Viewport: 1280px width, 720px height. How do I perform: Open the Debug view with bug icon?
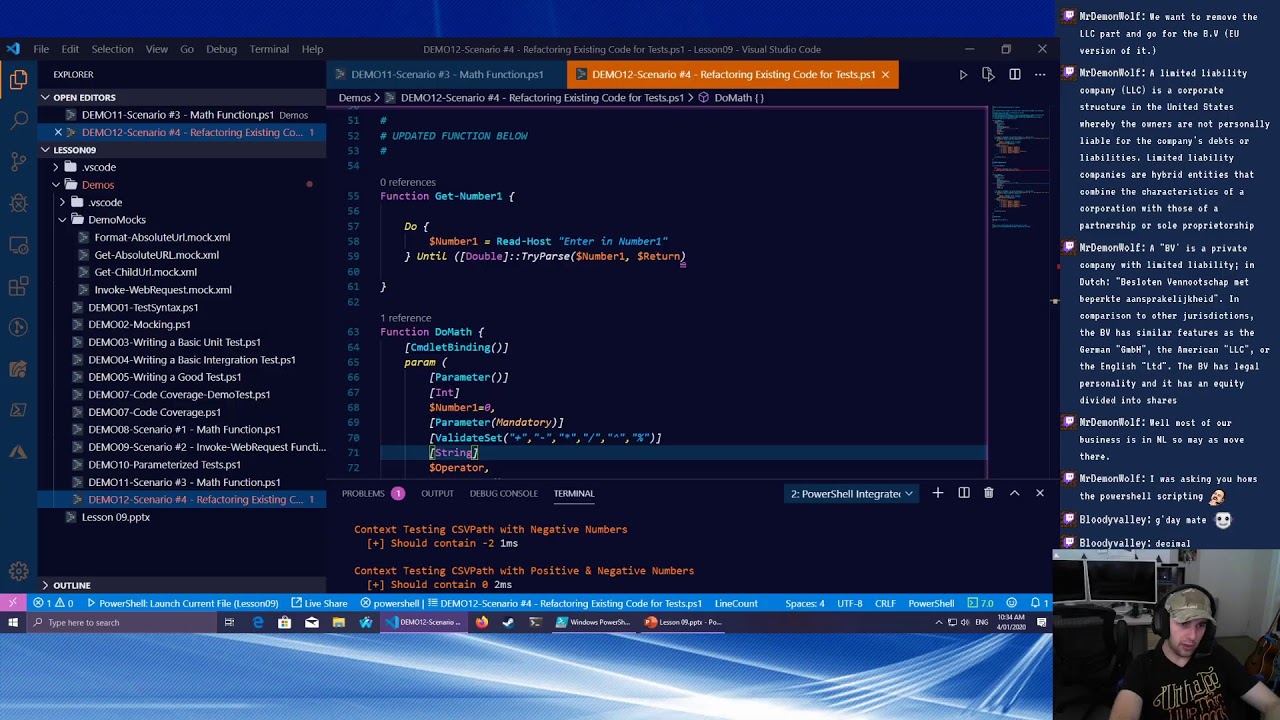coord(19,204)
